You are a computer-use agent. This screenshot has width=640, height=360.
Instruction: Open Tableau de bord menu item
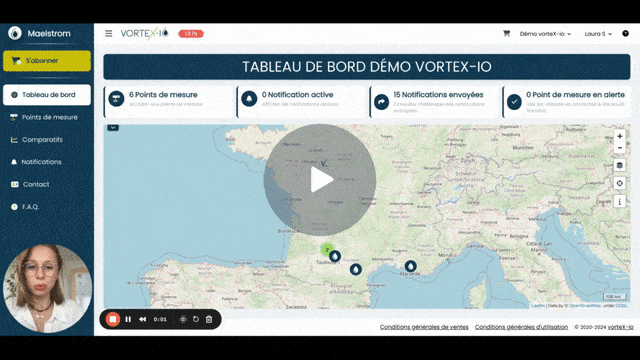pos(47,95)
